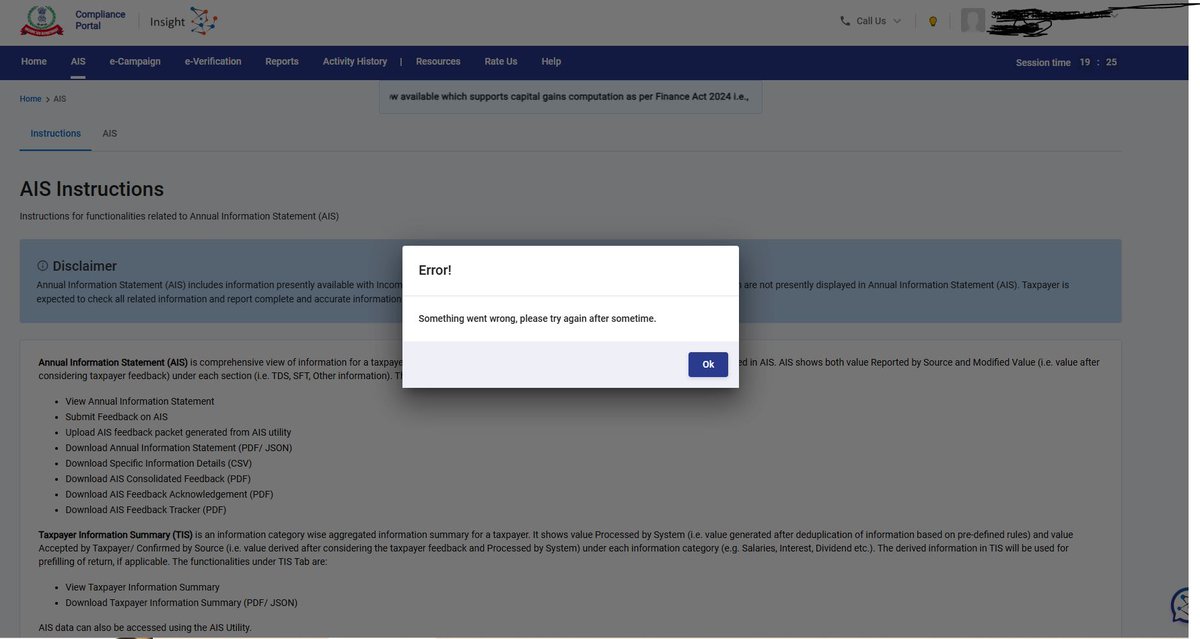Switch to the Instructions tab
The width and height of the screenshot is (1200, 639).
(55, 133)
